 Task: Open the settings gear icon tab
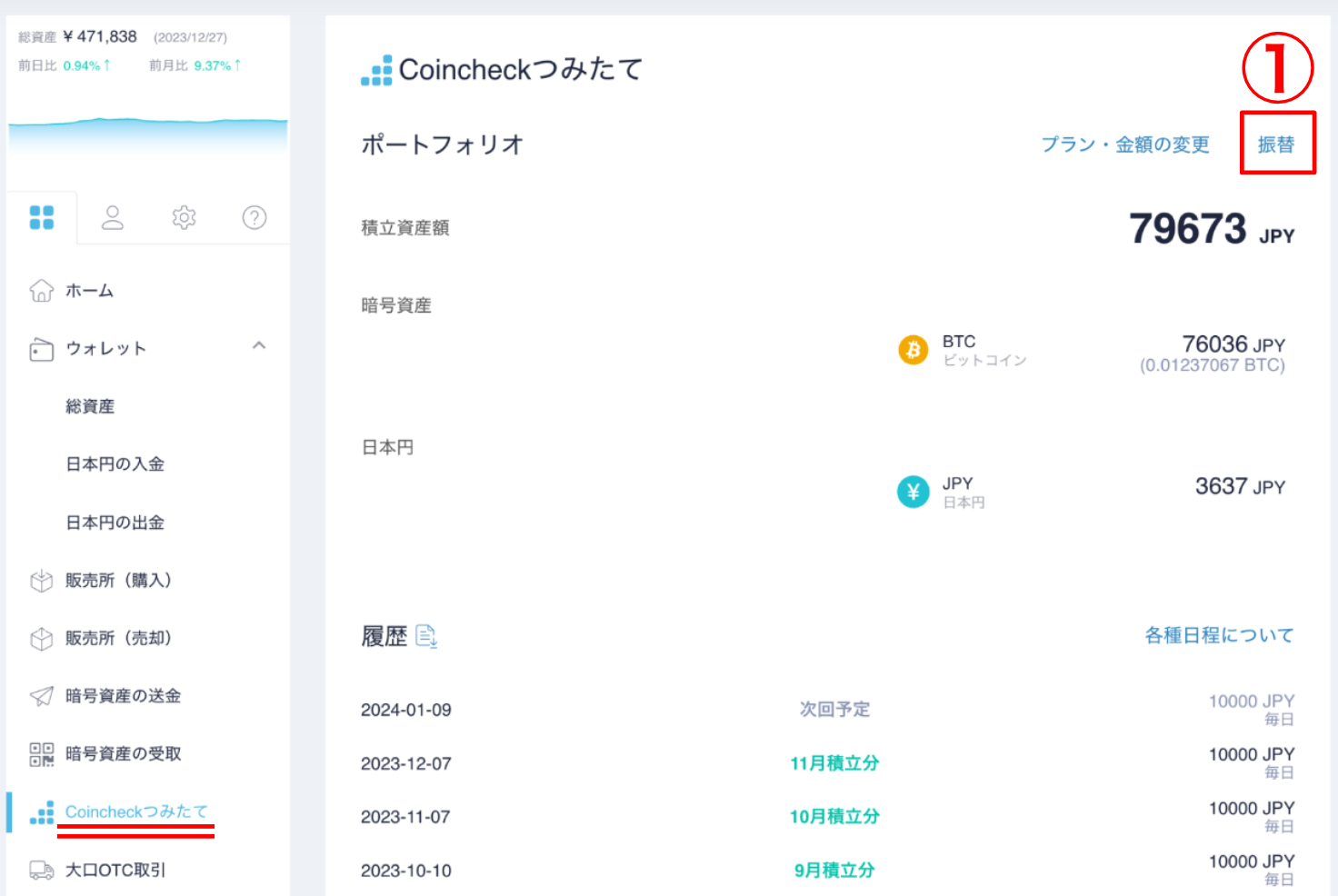(x=185, y=217)
